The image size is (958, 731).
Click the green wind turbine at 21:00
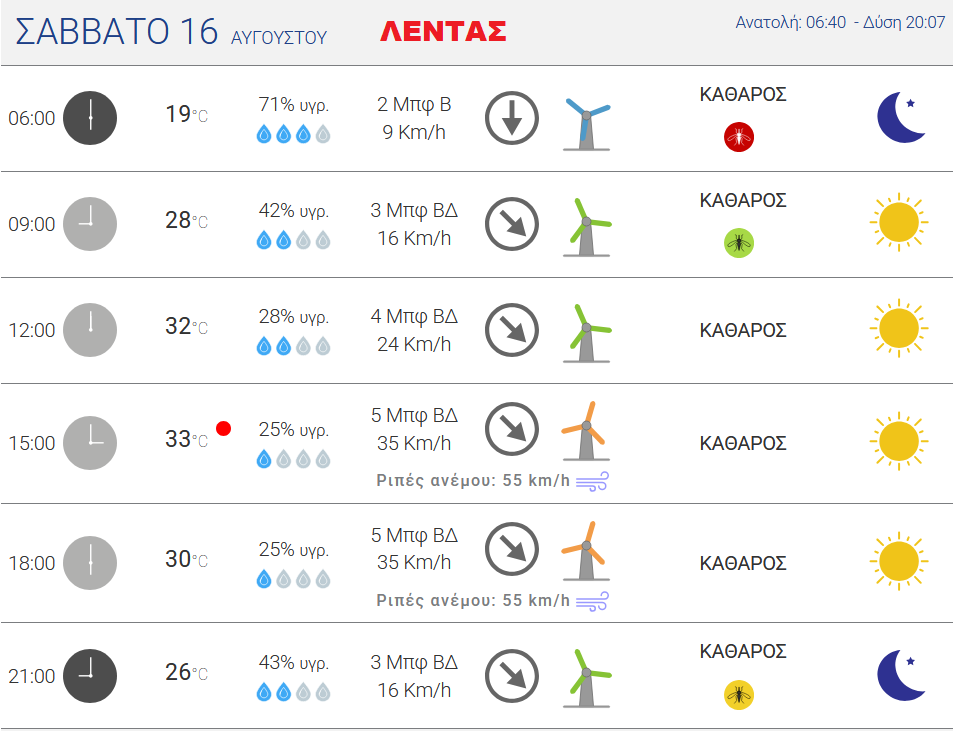pyautogui.click(x=587, y=678)
